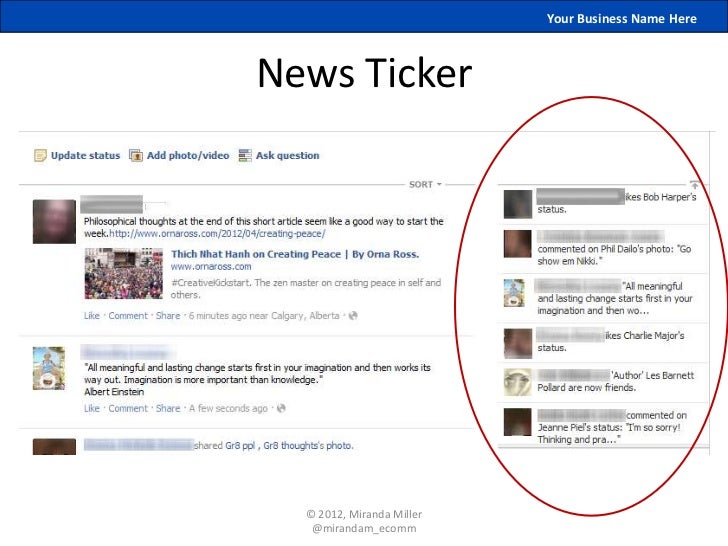Click the first post author's profile picture
Viewport: 728px width, 546px height.
coord(54,221)
